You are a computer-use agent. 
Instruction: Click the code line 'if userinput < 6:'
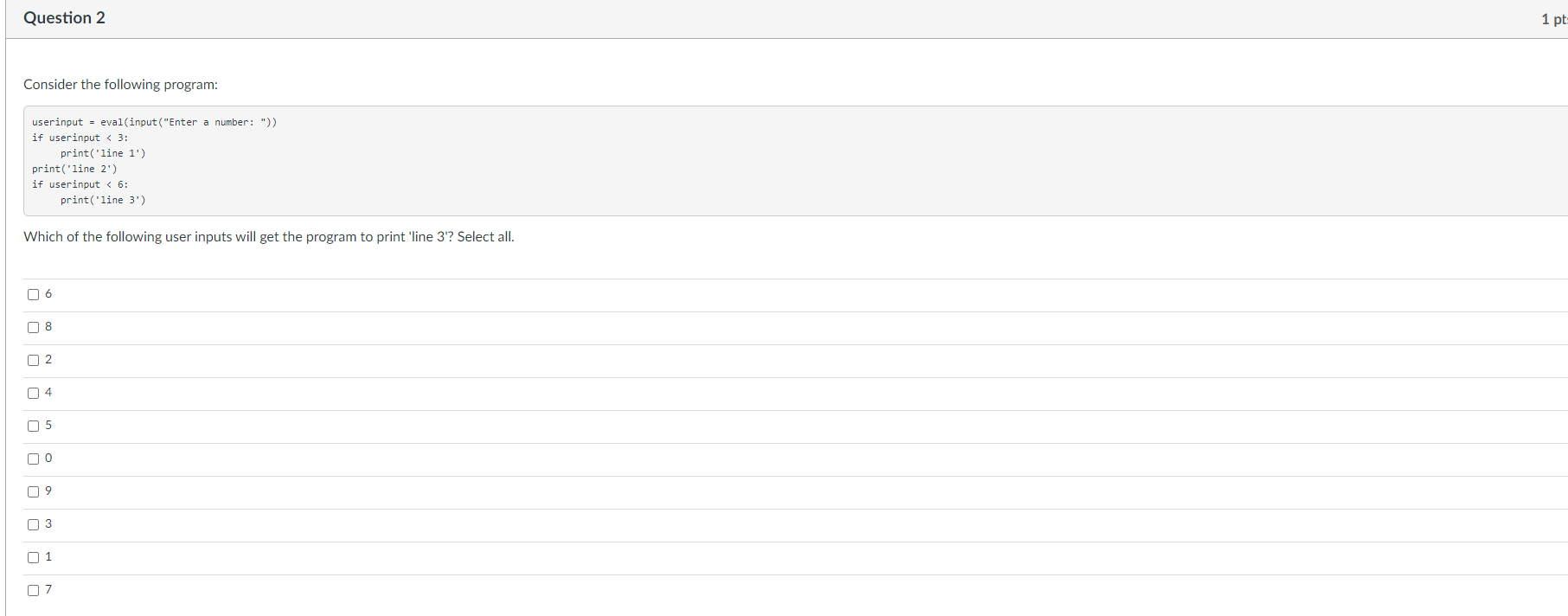tap(80, 184)
